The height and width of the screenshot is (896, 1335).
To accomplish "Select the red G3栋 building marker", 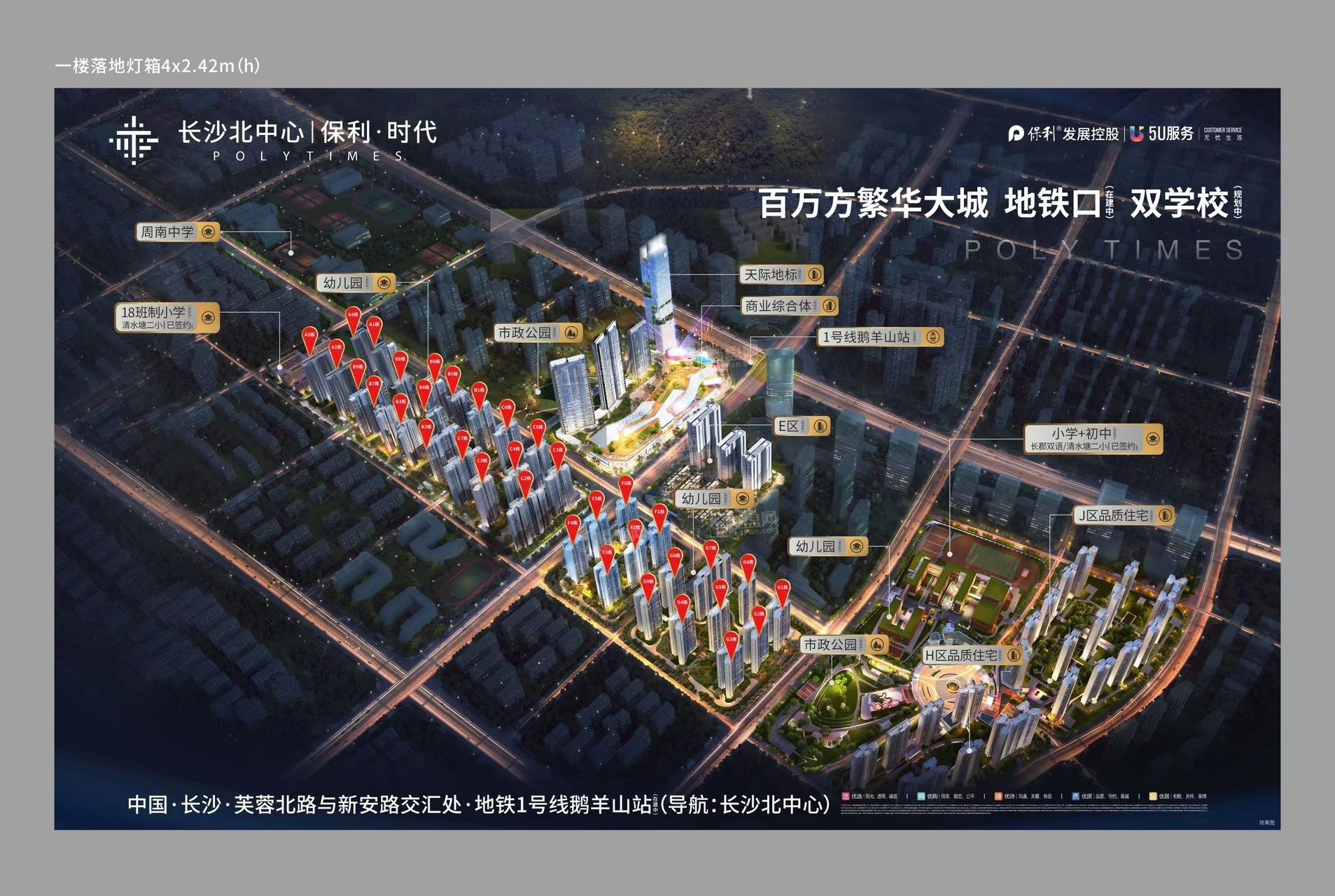I will (731, 638).
